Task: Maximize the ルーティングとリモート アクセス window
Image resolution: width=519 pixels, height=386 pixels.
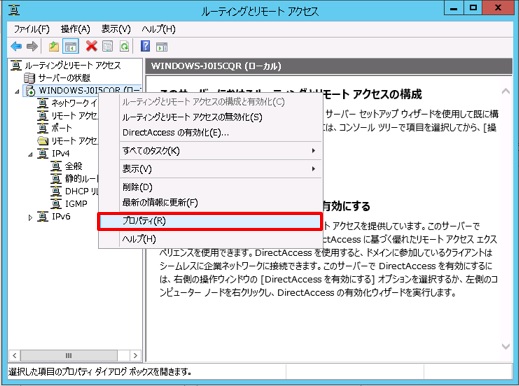Action: (473, 8)
